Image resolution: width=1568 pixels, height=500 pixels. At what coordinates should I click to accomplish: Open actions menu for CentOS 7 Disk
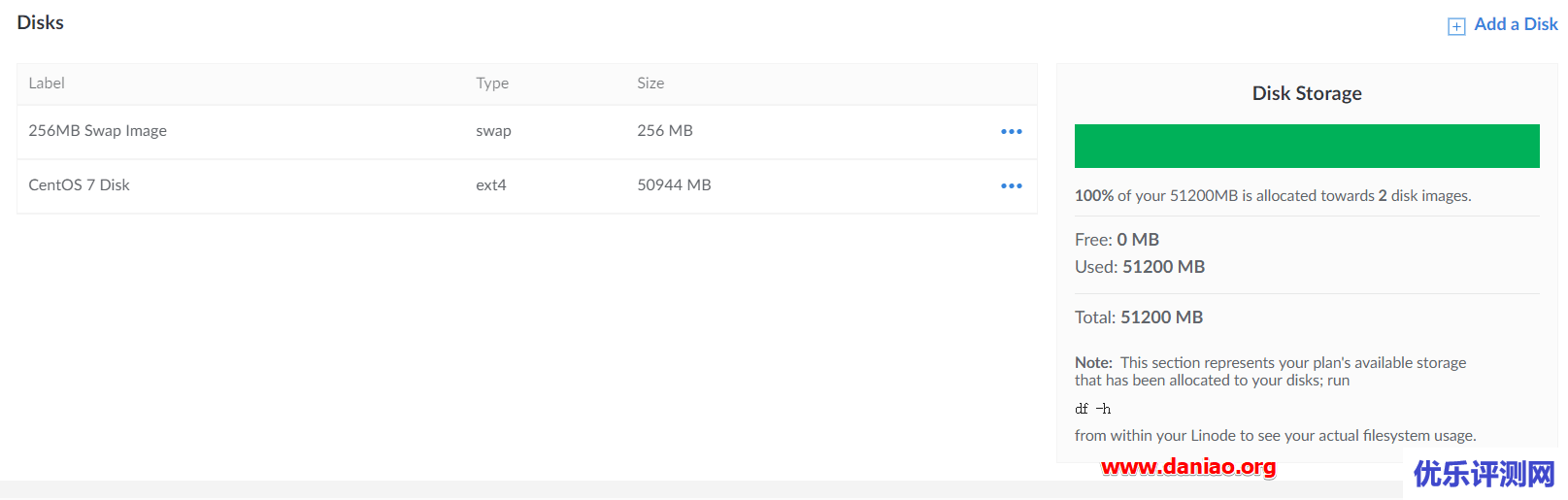tap(1011, 185)
